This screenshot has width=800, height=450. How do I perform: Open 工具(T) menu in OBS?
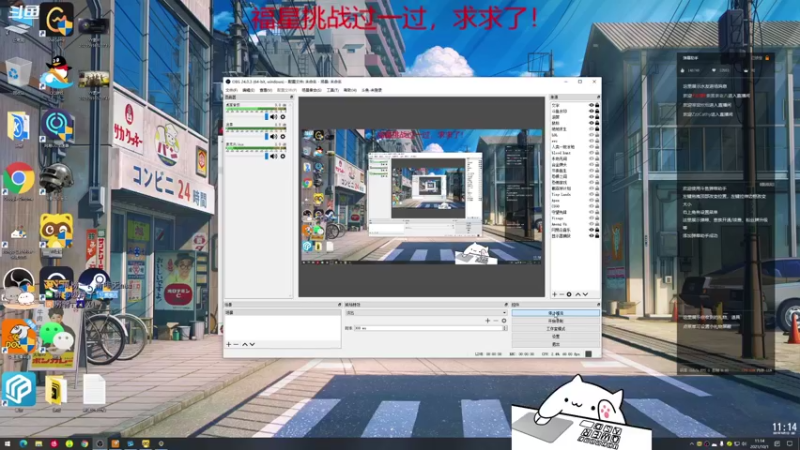pyautogui.click(x=333, y=90)
